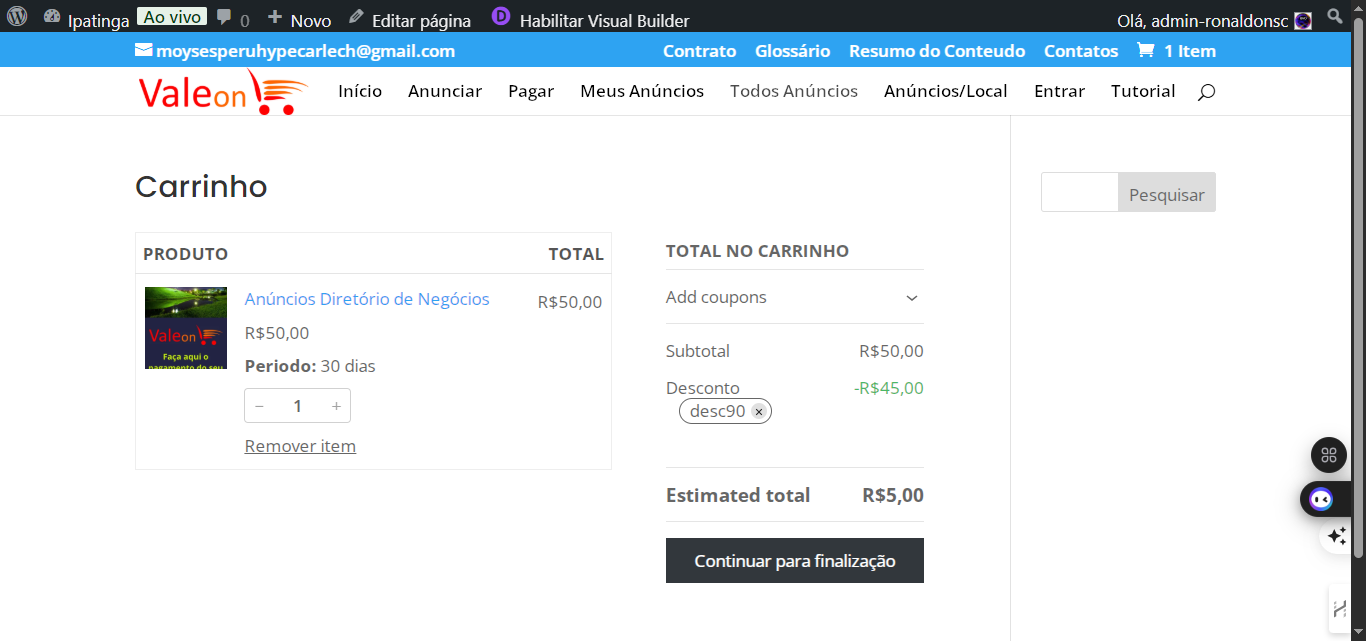Decrease product quantity with minus button
This screenshot has height=641, width=1366.
pos(260,406)
